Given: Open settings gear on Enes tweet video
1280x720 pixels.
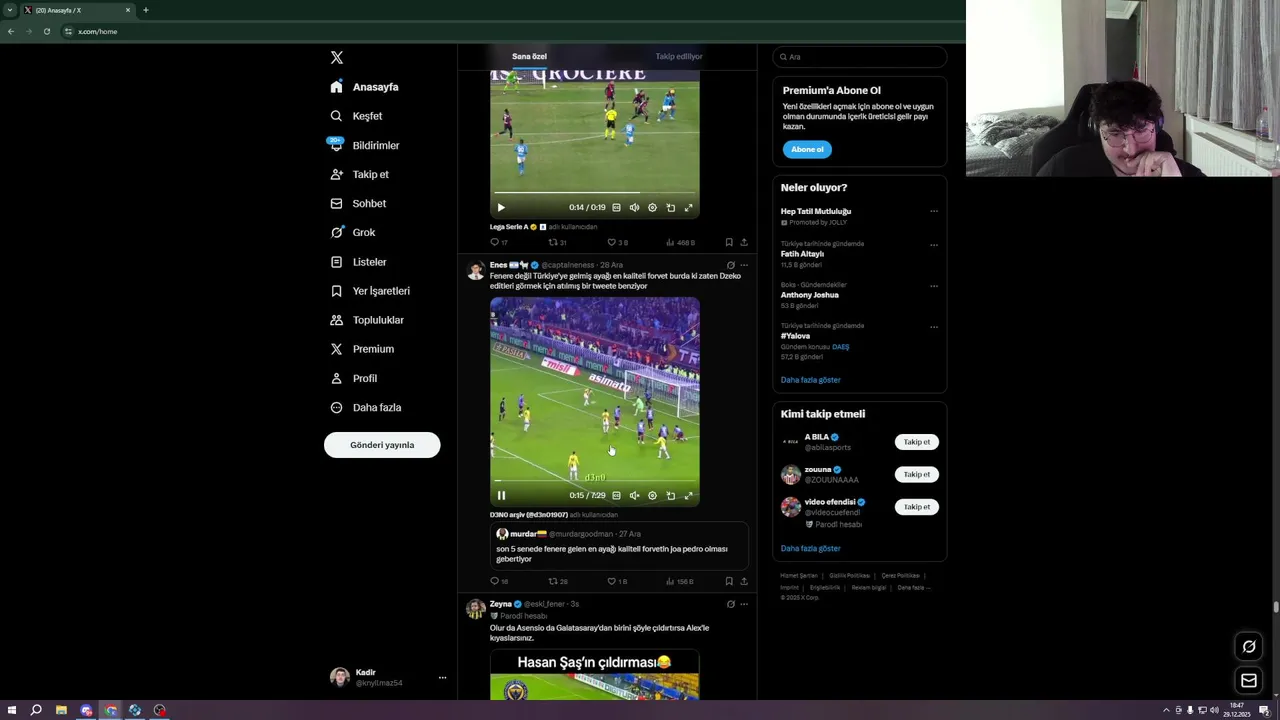Looking at the screenshot, I should (652, 495).
